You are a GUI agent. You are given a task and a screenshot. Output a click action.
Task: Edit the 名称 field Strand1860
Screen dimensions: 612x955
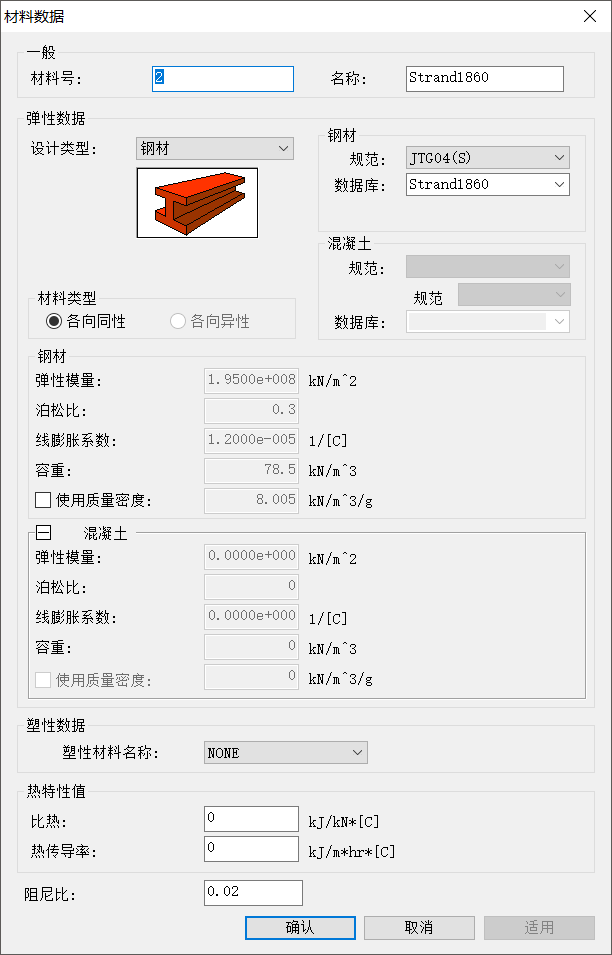tap(485, 78)
